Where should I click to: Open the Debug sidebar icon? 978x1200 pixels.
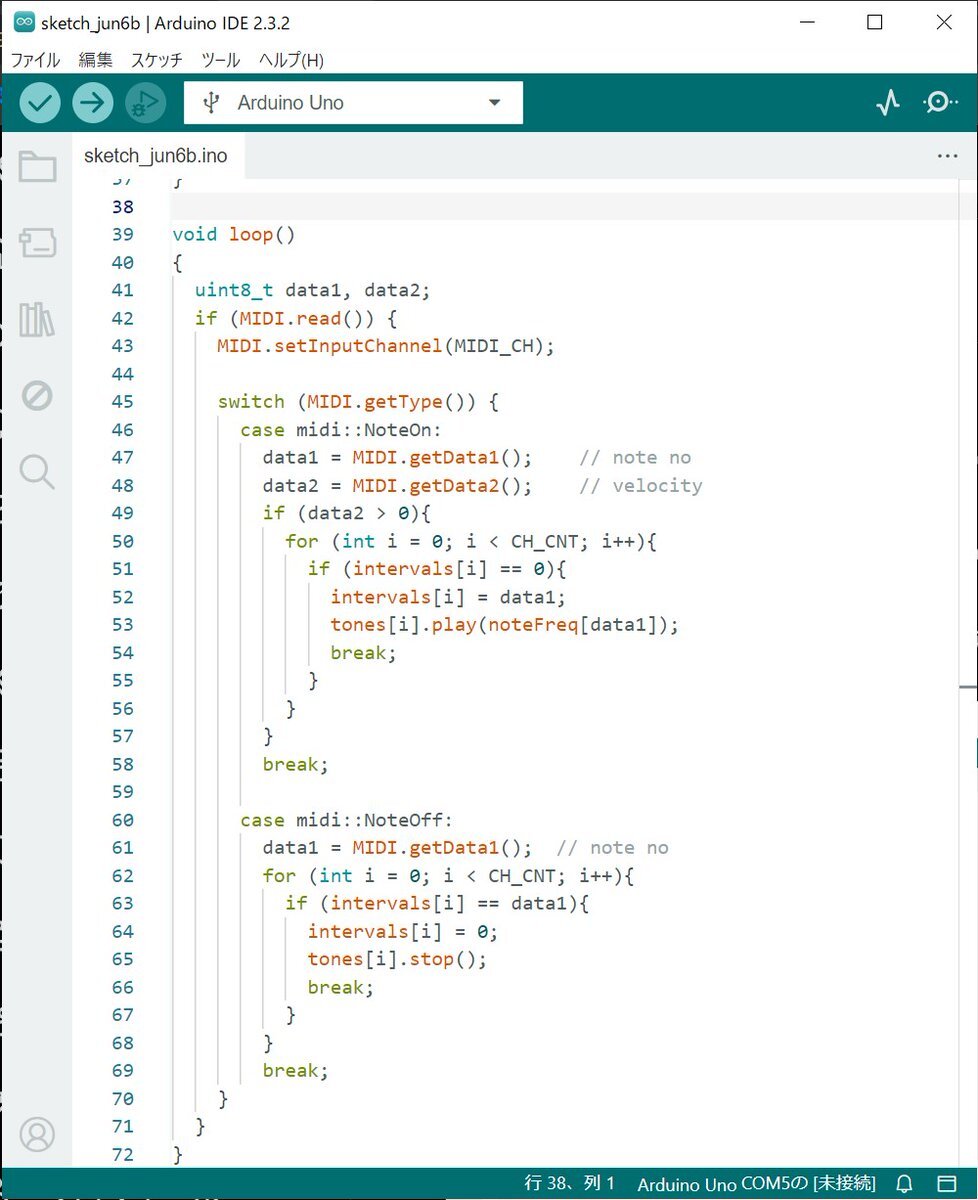pos(37,396)
